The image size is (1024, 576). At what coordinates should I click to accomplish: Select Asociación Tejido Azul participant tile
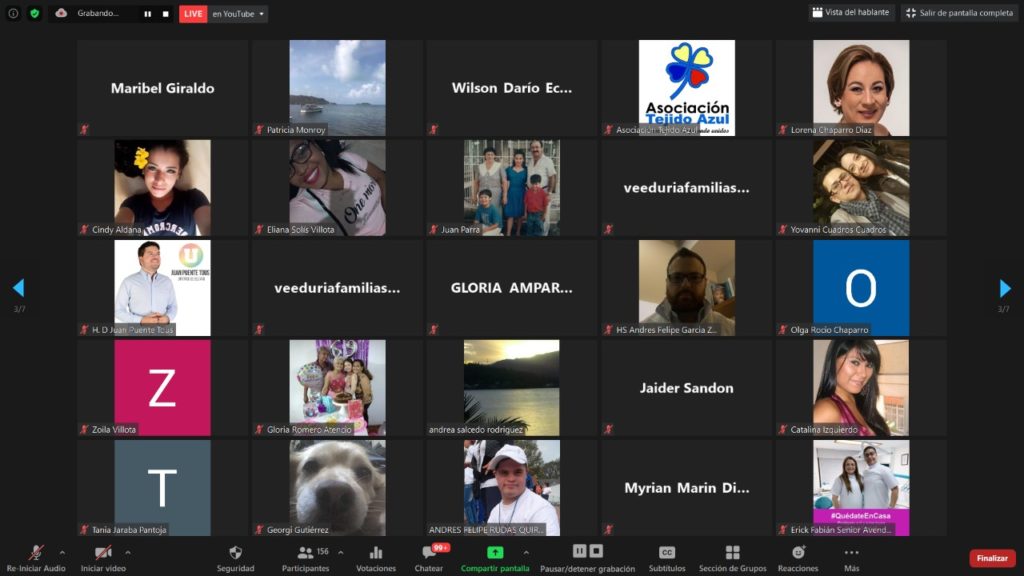(686, 88)
